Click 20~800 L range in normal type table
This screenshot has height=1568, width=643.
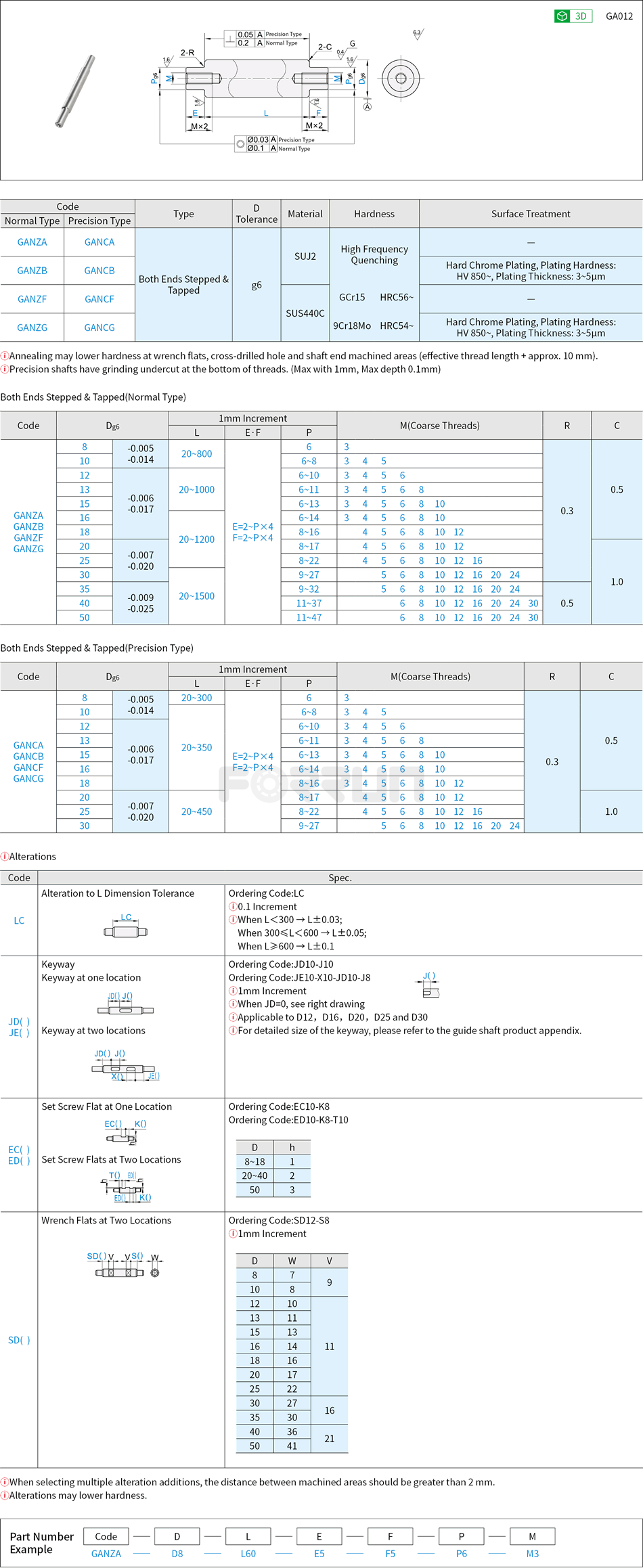pyautogui.click(x=196, y=454)
